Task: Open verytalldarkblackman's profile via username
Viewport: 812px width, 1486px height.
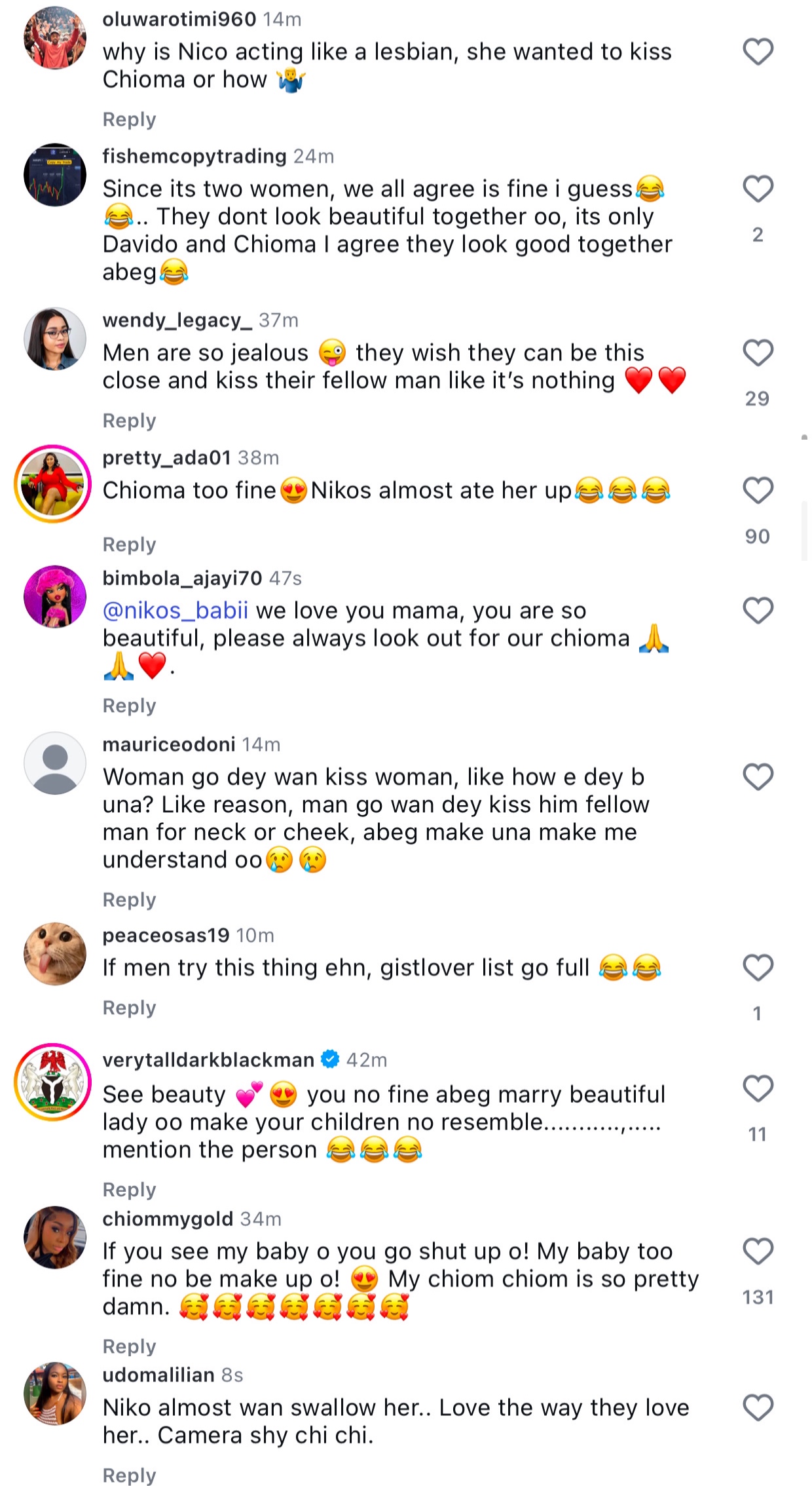Action: (208, 1059)
